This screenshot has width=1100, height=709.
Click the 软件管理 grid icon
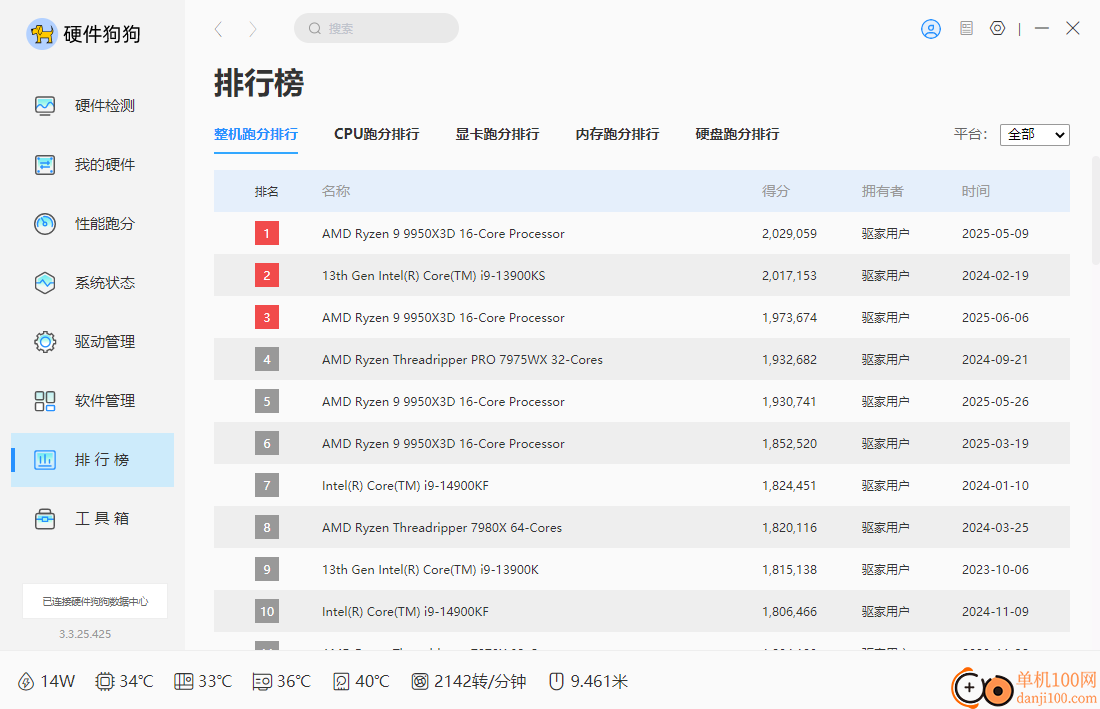pos(45,400)
